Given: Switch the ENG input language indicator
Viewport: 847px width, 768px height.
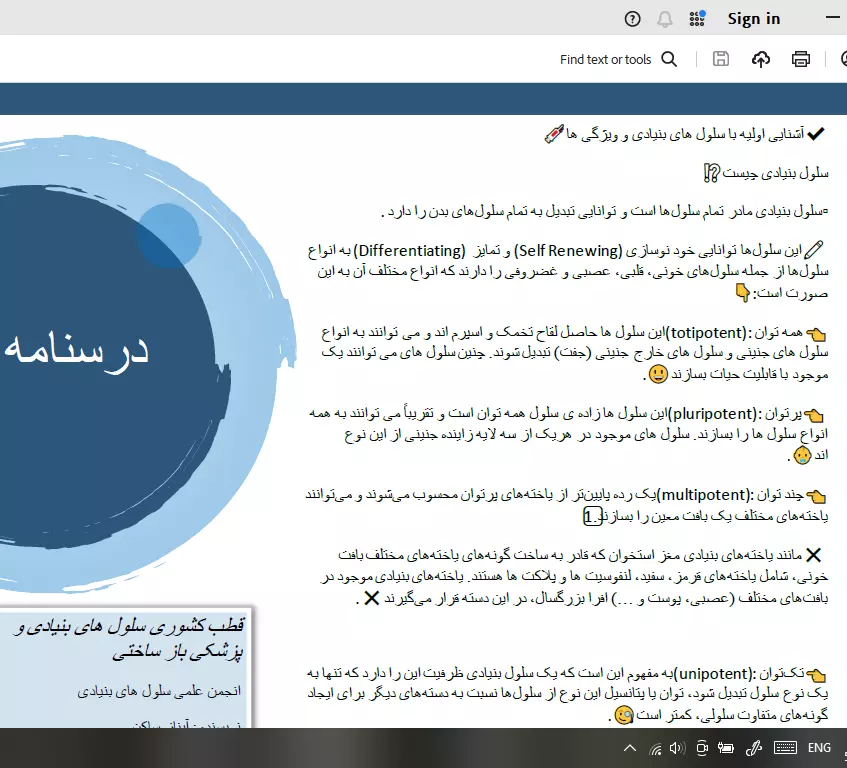Looking at the screenshot, I should tap(819, 748).
